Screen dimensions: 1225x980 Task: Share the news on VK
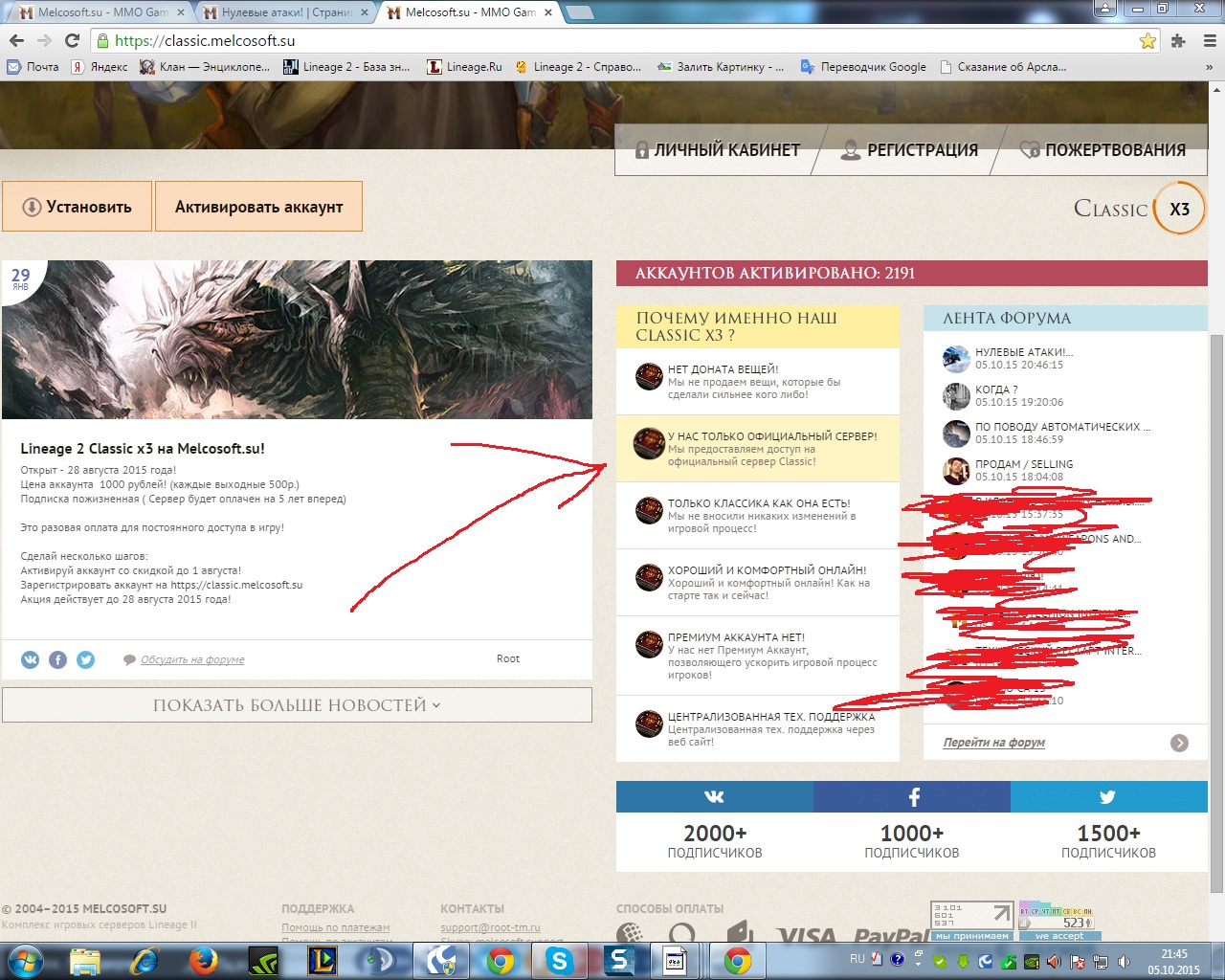(31, 659)
